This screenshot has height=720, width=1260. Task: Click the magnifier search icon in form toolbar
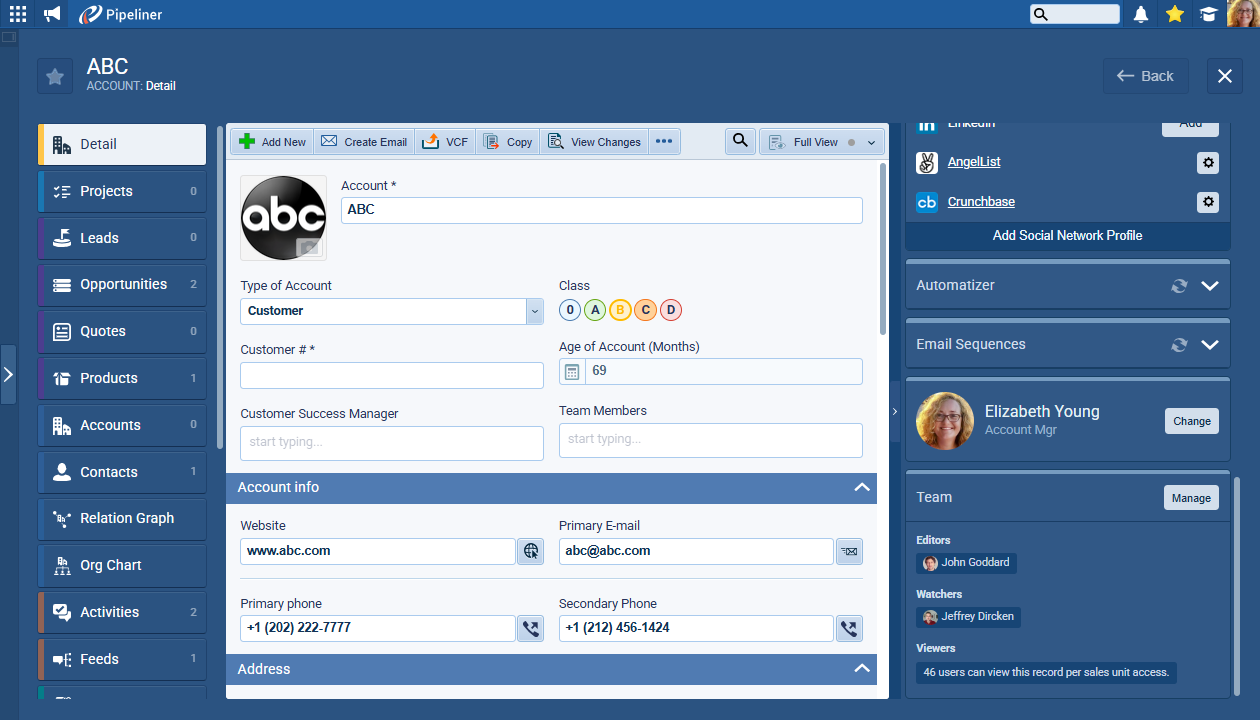point(740,142)
